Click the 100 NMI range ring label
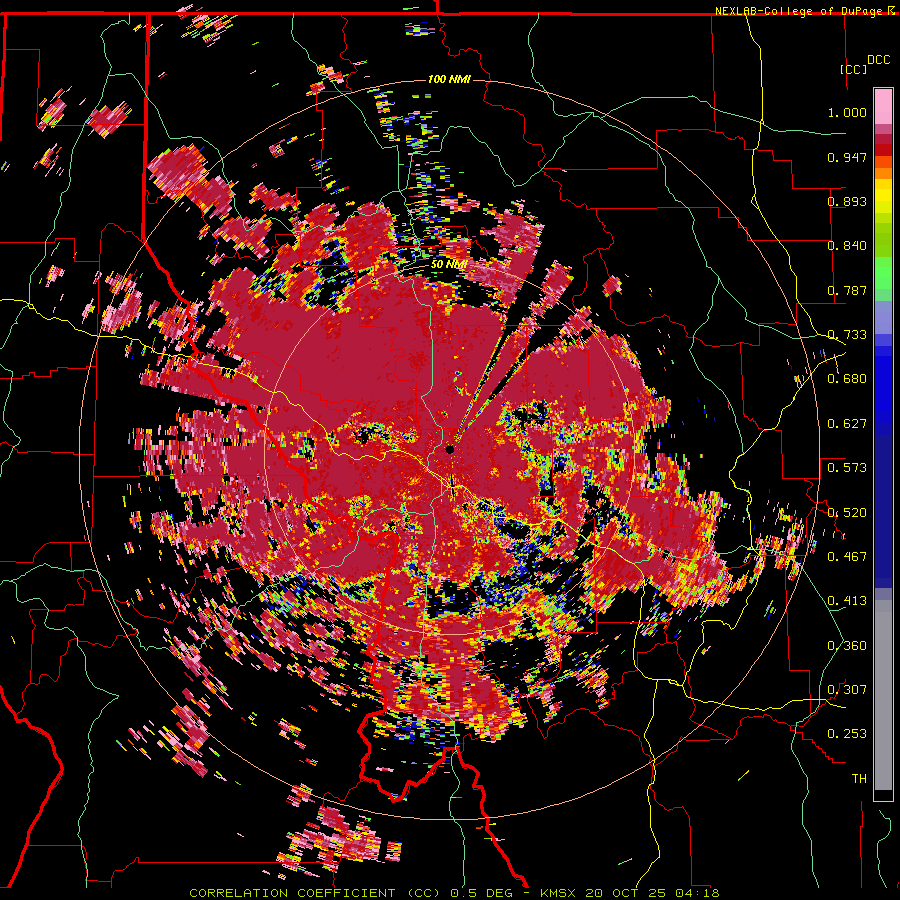 coord(449,79)
